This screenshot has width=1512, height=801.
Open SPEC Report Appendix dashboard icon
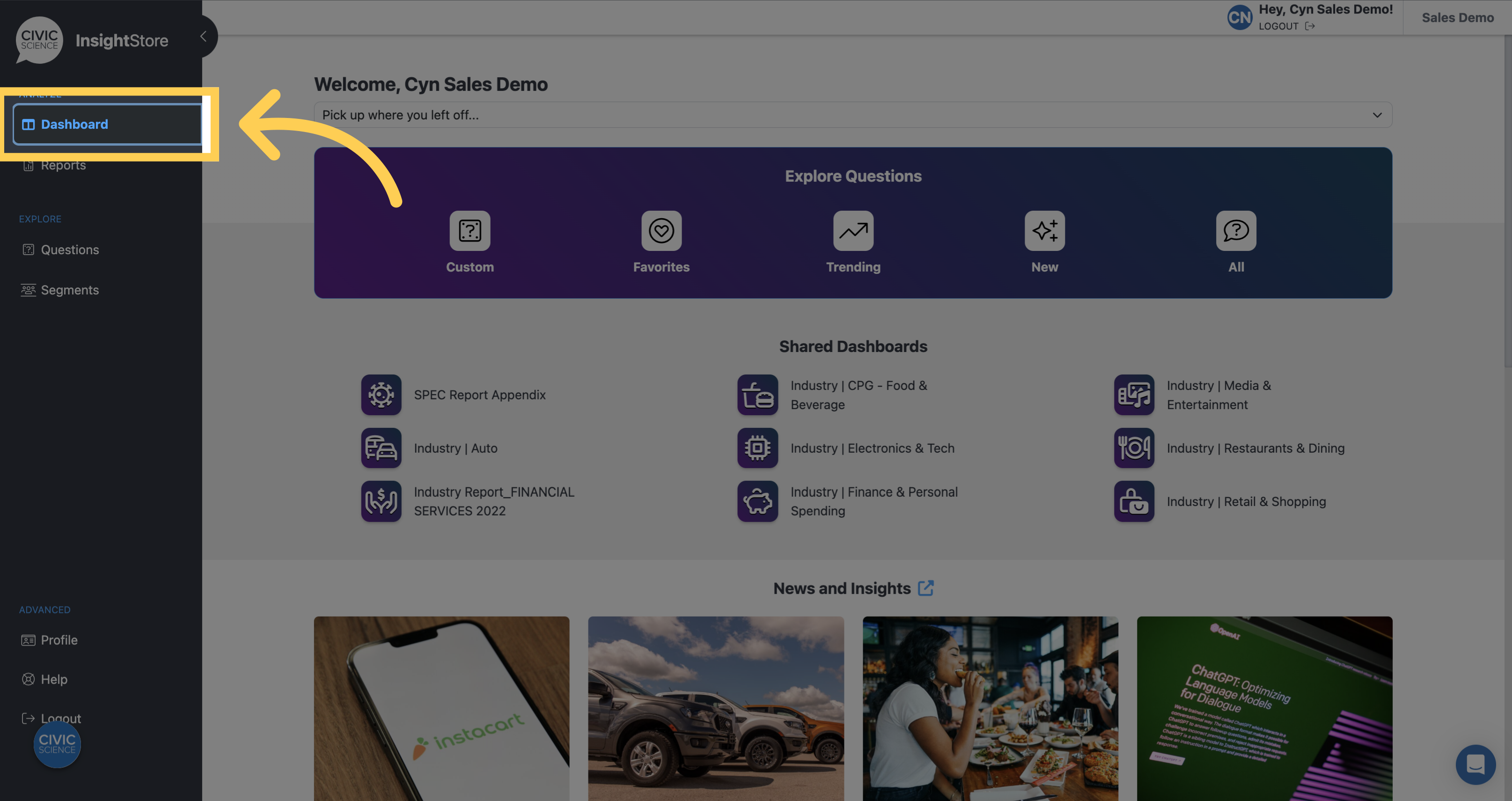381,395
